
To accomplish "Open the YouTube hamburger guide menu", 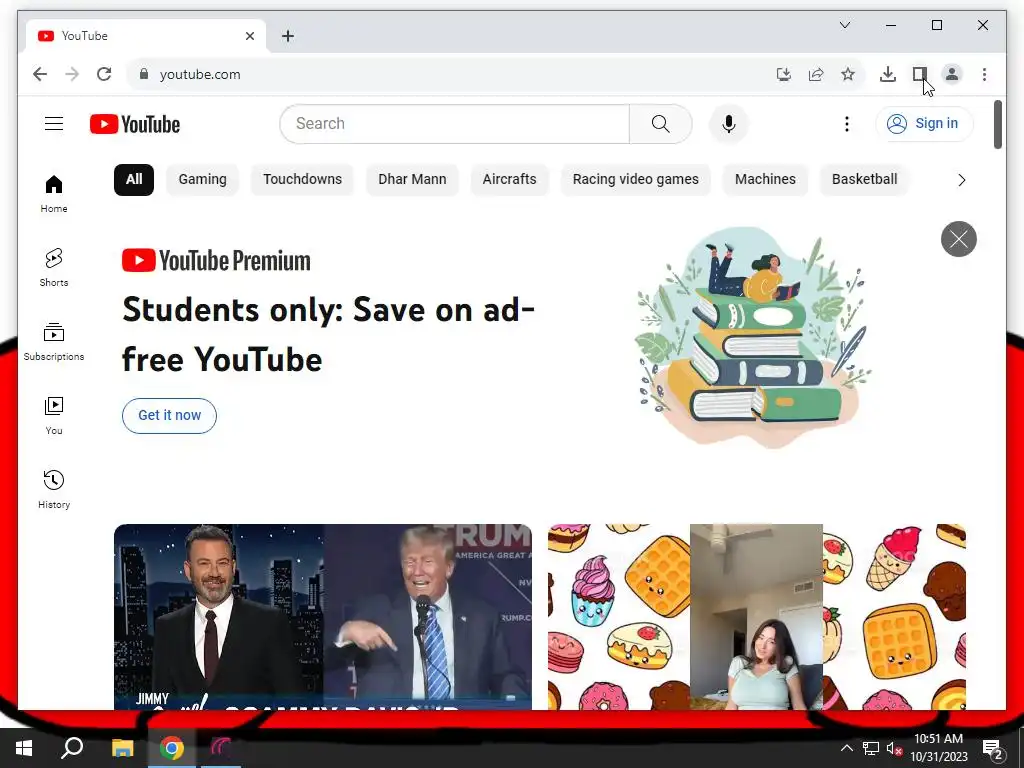I will (54, 123).
